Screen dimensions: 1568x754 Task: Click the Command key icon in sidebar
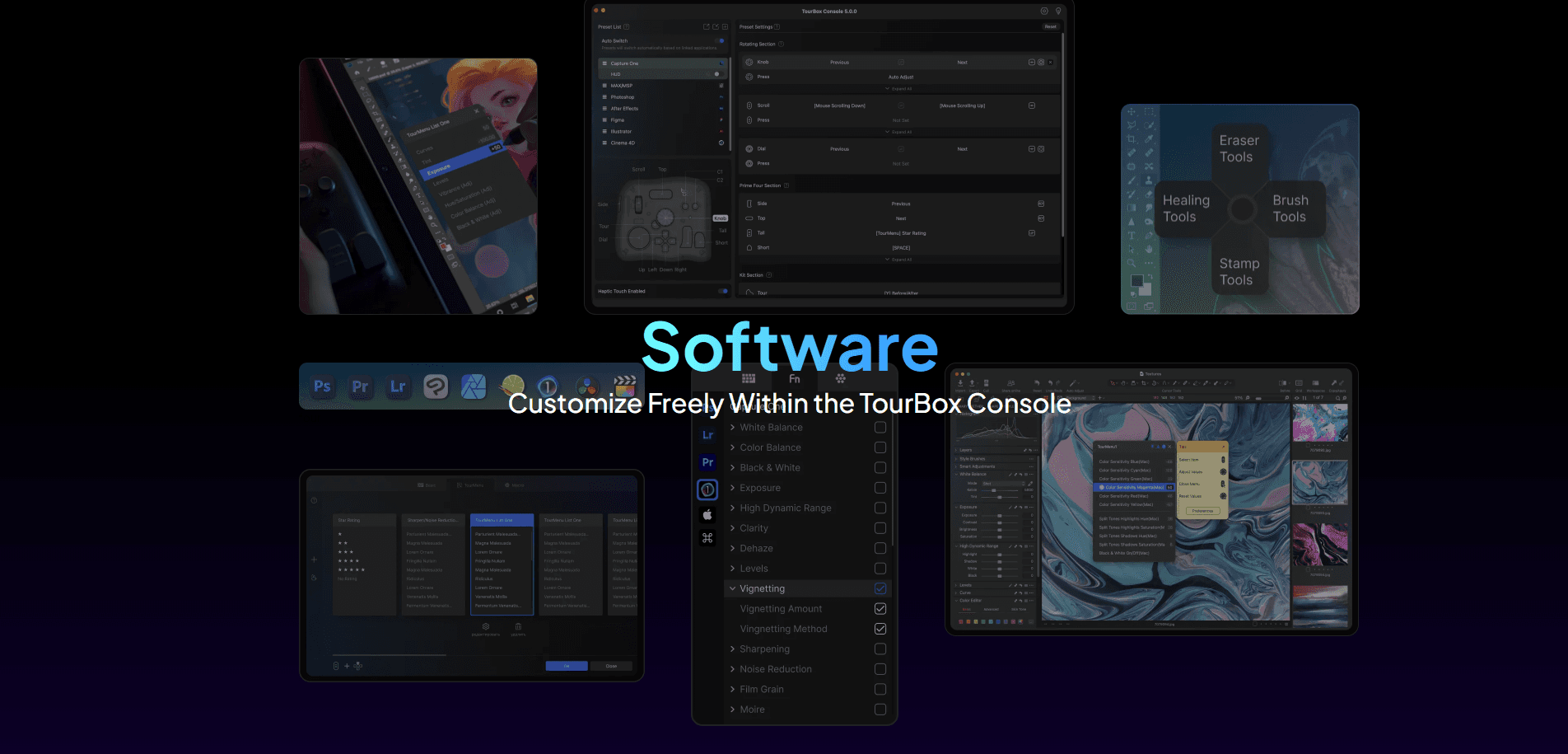(x=707, y=538)
